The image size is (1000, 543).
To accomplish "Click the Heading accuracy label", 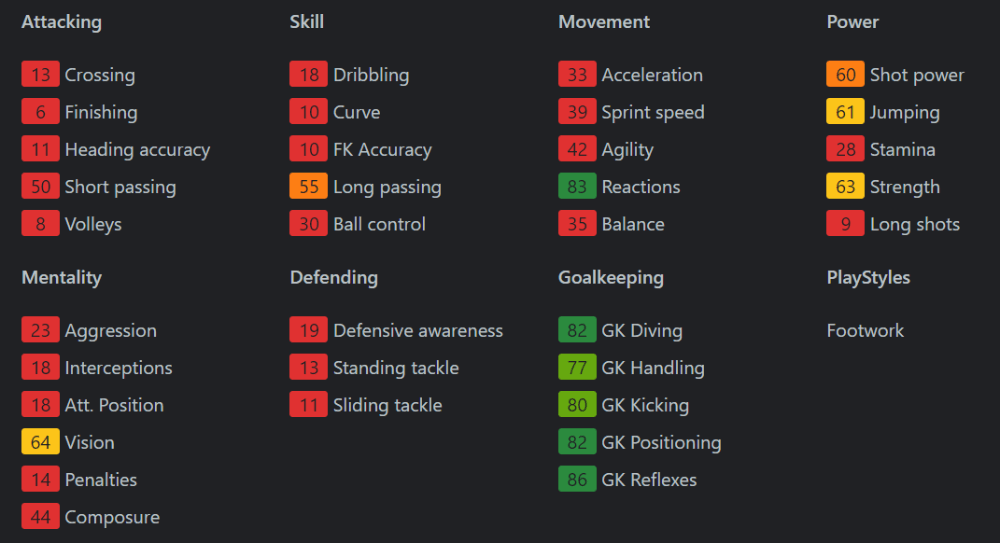I will (137, 150).
